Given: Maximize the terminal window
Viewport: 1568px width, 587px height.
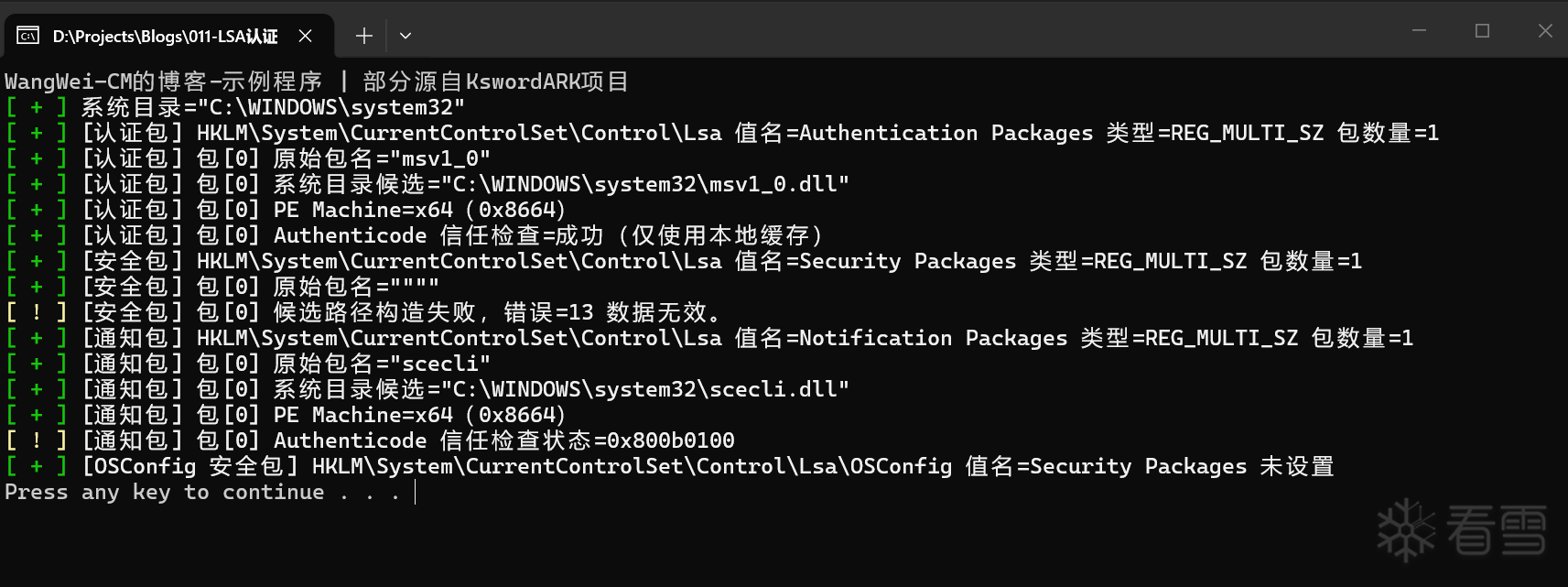Looking at the screenshot, I should [x=1483, y=30].
